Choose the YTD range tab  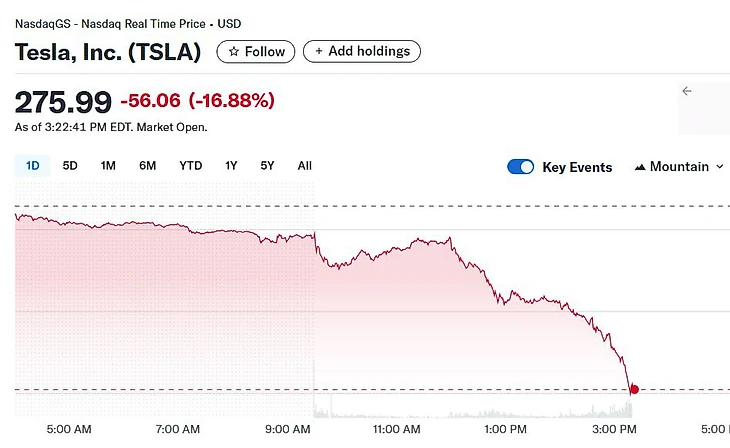tap(190, 166)
